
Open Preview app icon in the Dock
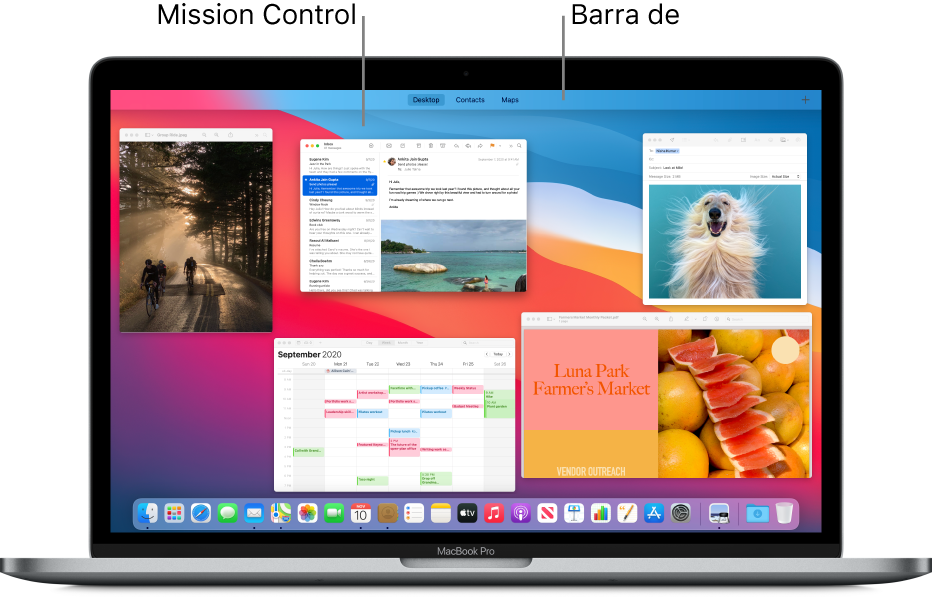[x=719, y=513]
